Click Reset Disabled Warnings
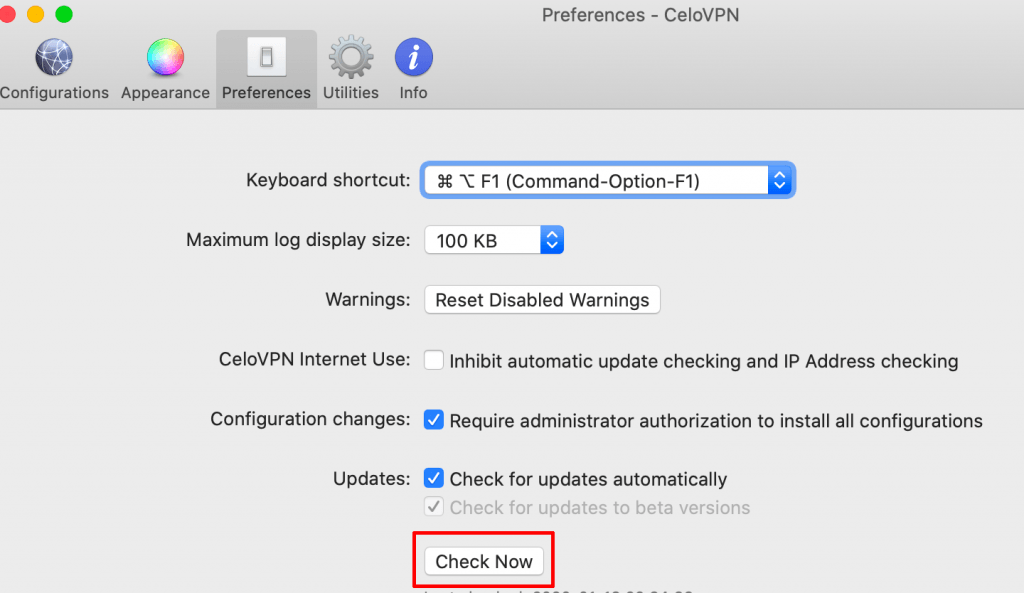Viewport: 1024px width, 593px height. (541, 299)
